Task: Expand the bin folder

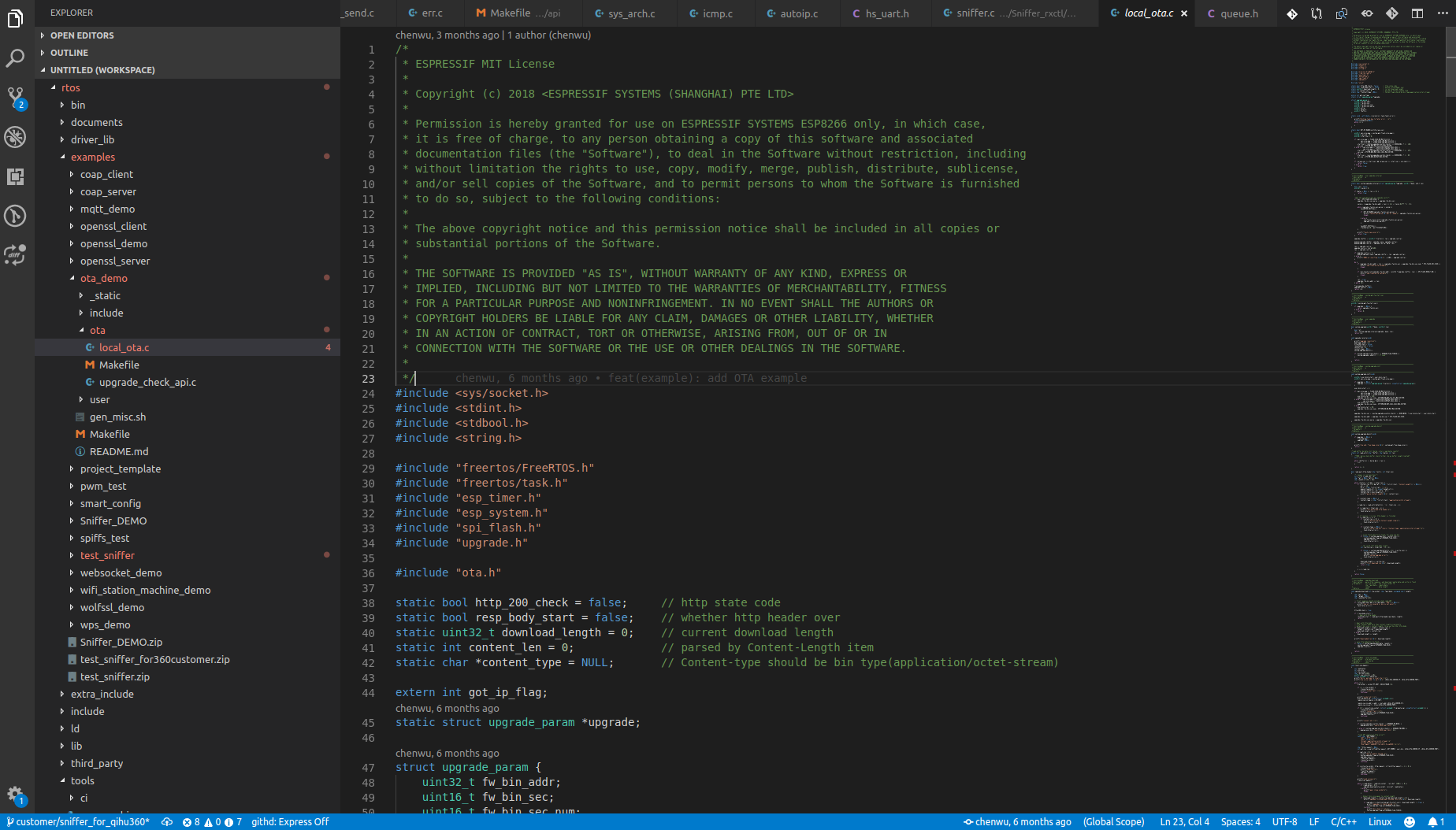Action: point(188,105)
